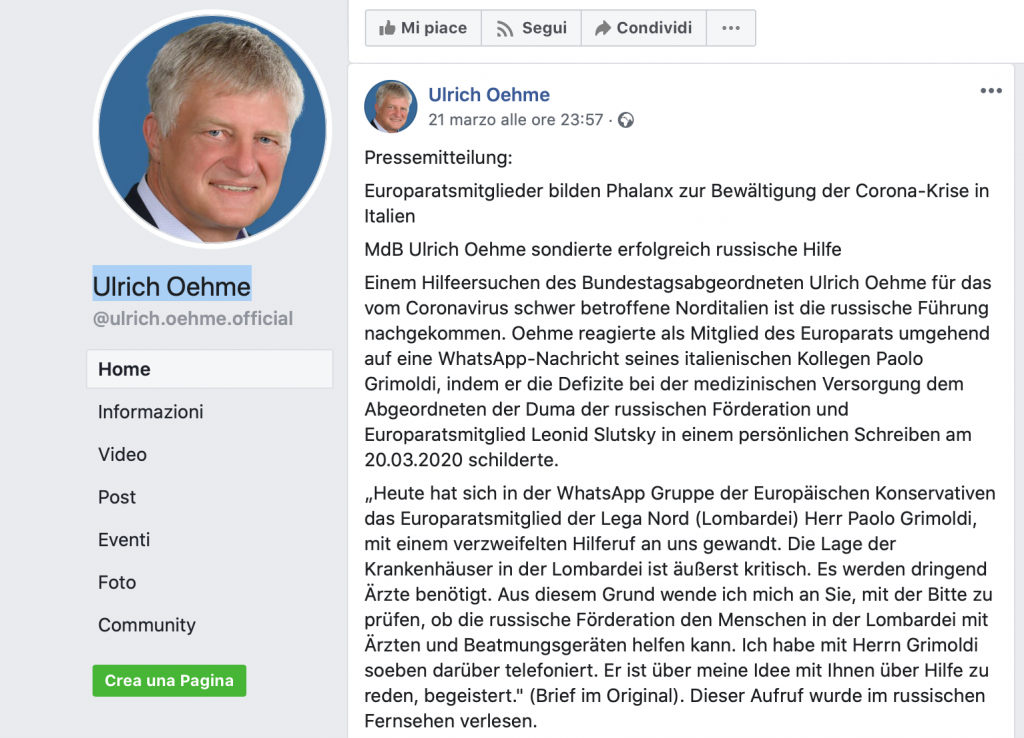Click the highlighted Ulrich Oehme page title
1024x738 pixels.
[172, 286]
